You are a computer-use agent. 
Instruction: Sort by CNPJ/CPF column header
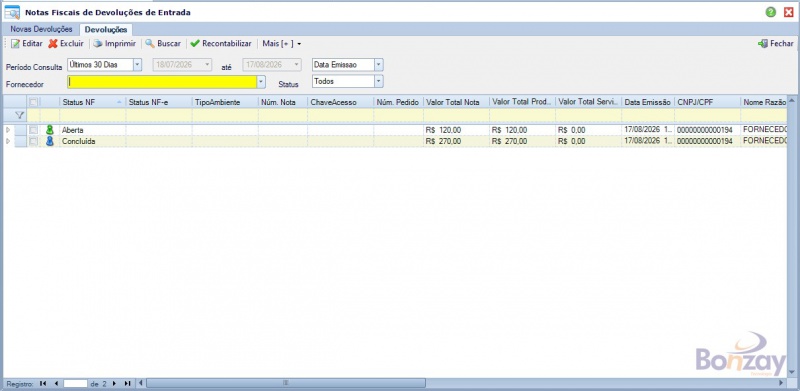click(x=707, y=102)
